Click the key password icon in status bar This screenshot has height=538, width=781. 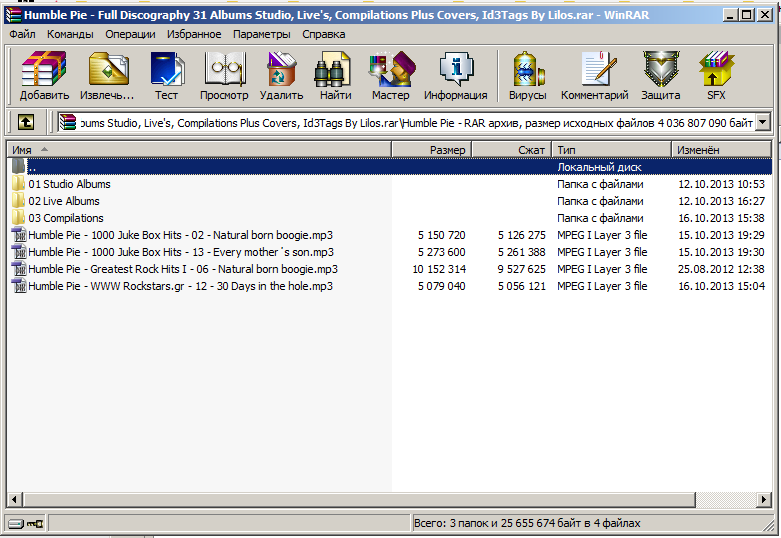[x=35, y=524]
